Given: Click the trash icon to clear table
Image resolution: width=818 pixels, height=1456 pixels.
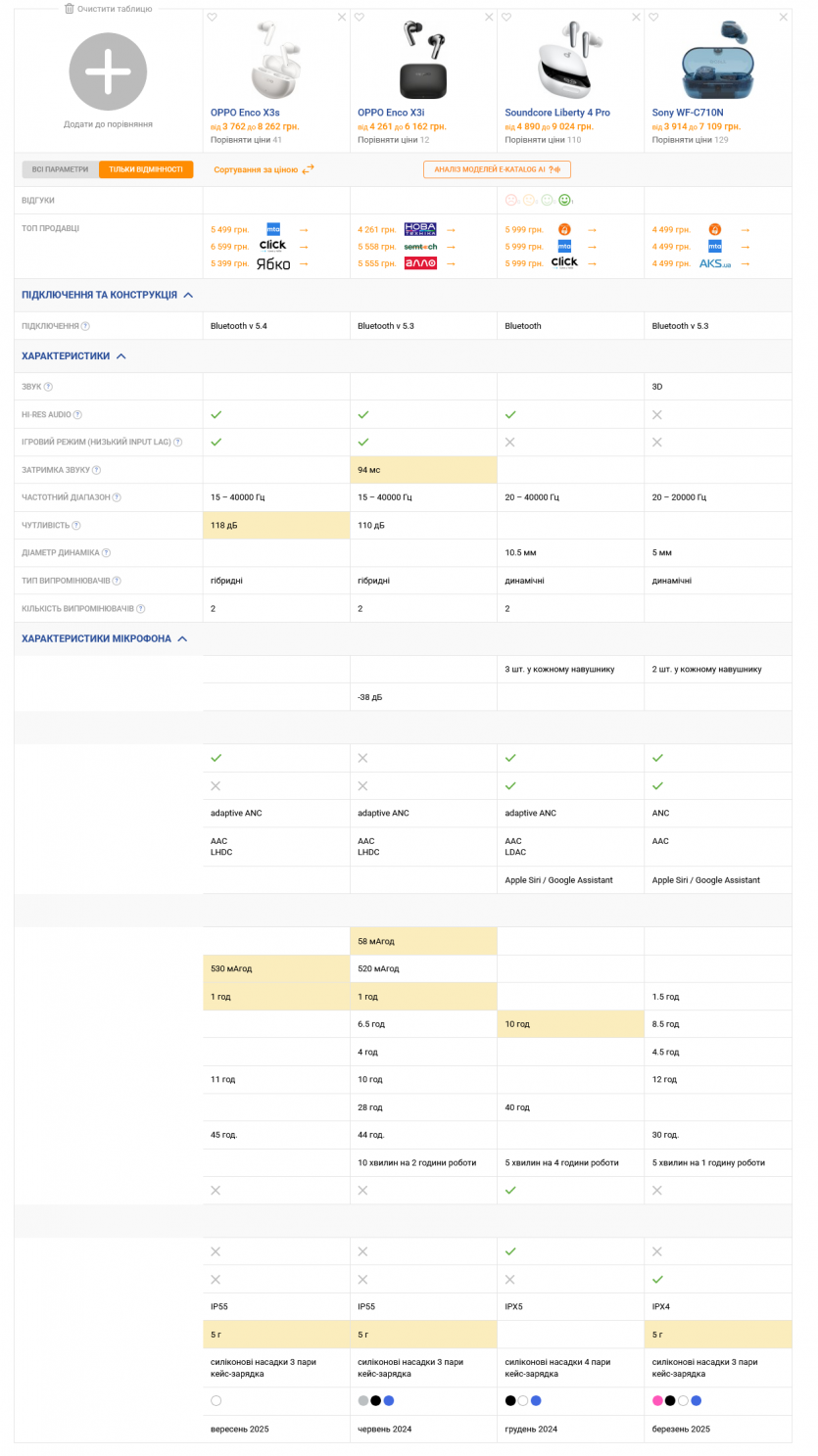Looking at the screenshot, I should (70, 9).
